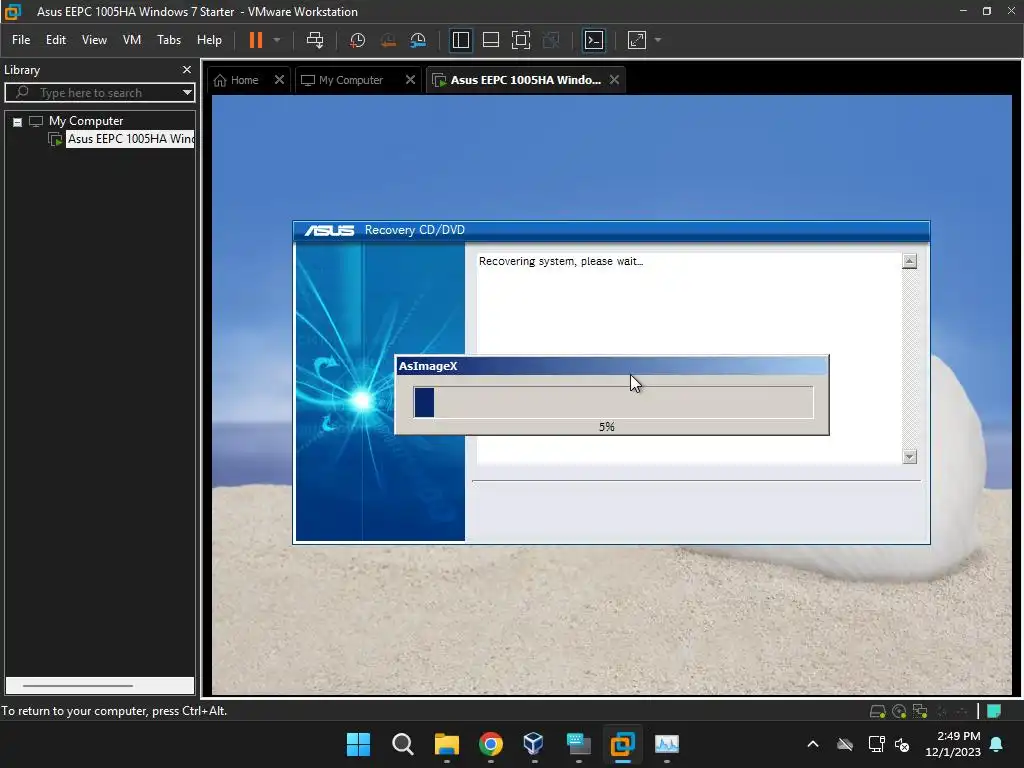Image resolution: width=1024 pixels, height=768 pixels.
Task: Click the AsImageX dialog title bar
Action: coord(612,366)
